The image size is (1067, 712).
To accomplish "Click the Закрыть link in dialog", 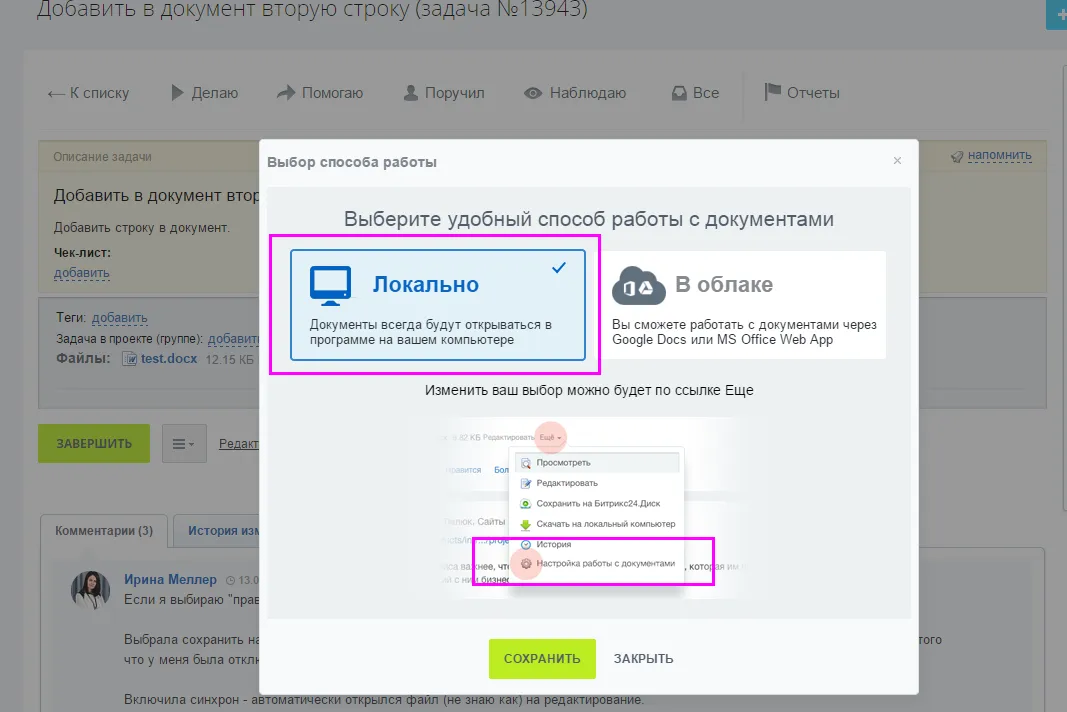I will [643, 659].
